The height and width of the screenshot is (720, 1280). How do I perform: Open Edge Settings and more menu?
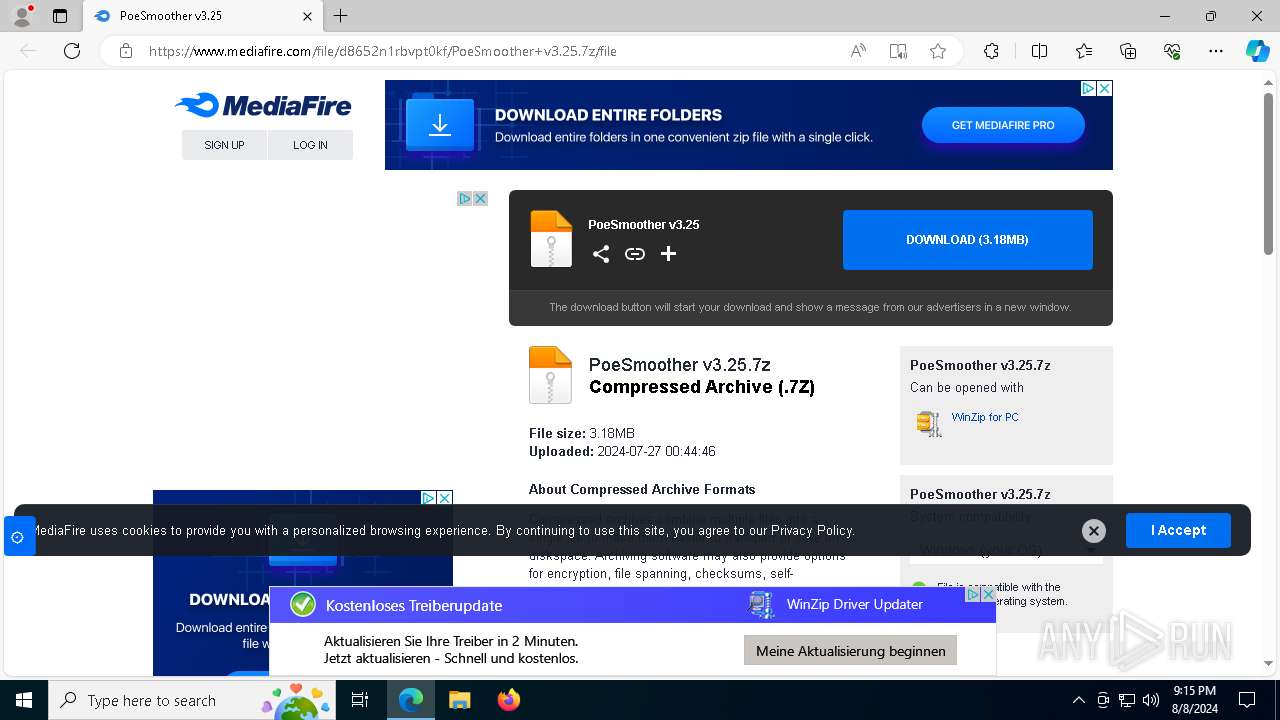click(1216, 51)
